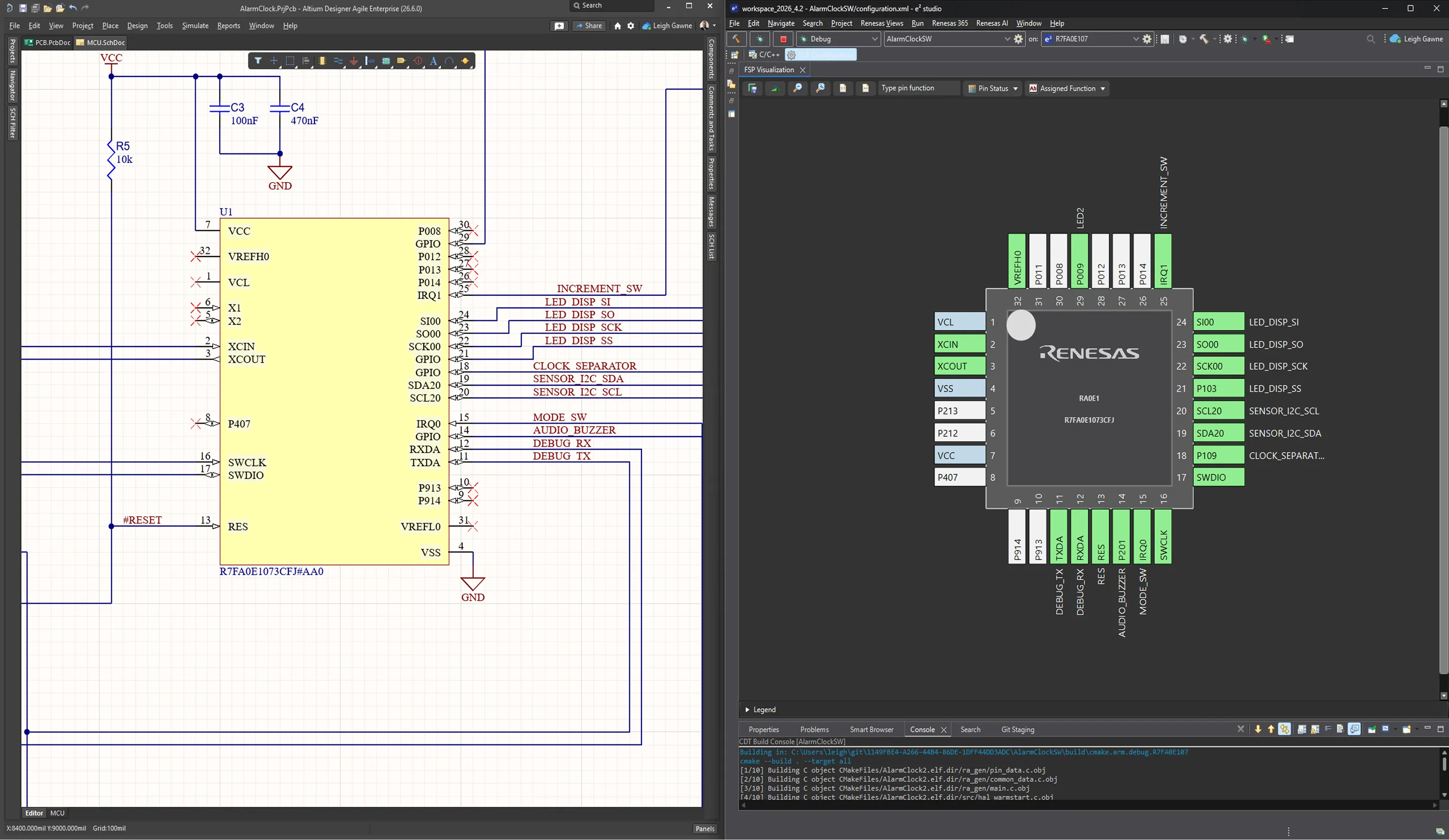This screenshot has width=1449, height=840.
Task: Switch to the PCB.PcbDoc tab
Action: tap(48, 43)
